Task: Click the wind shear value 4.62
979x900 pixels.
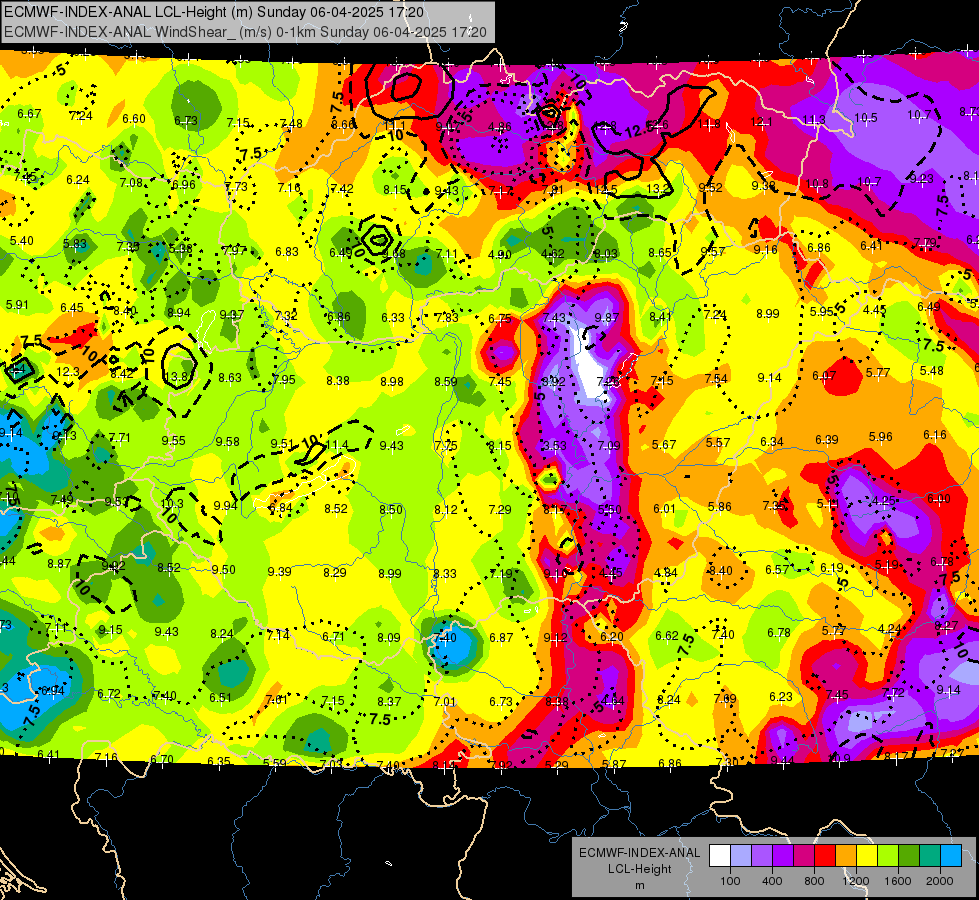Action: point(553,254)
